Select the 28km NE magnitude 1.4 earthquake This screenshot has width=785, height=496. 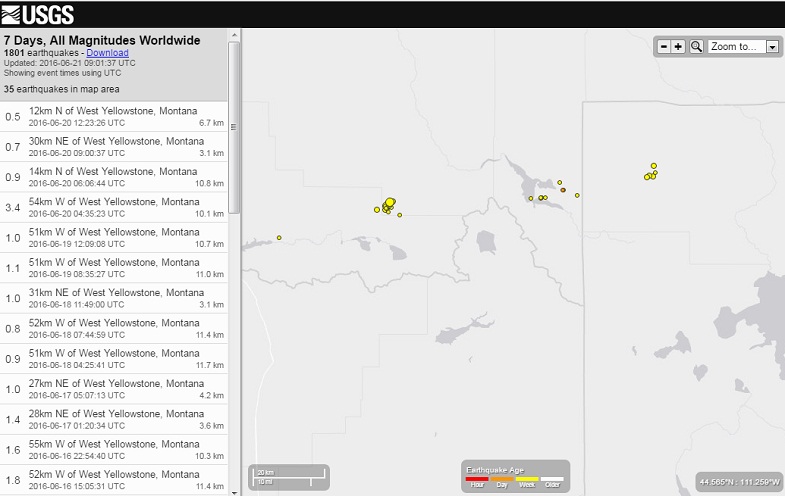point(114,420)
